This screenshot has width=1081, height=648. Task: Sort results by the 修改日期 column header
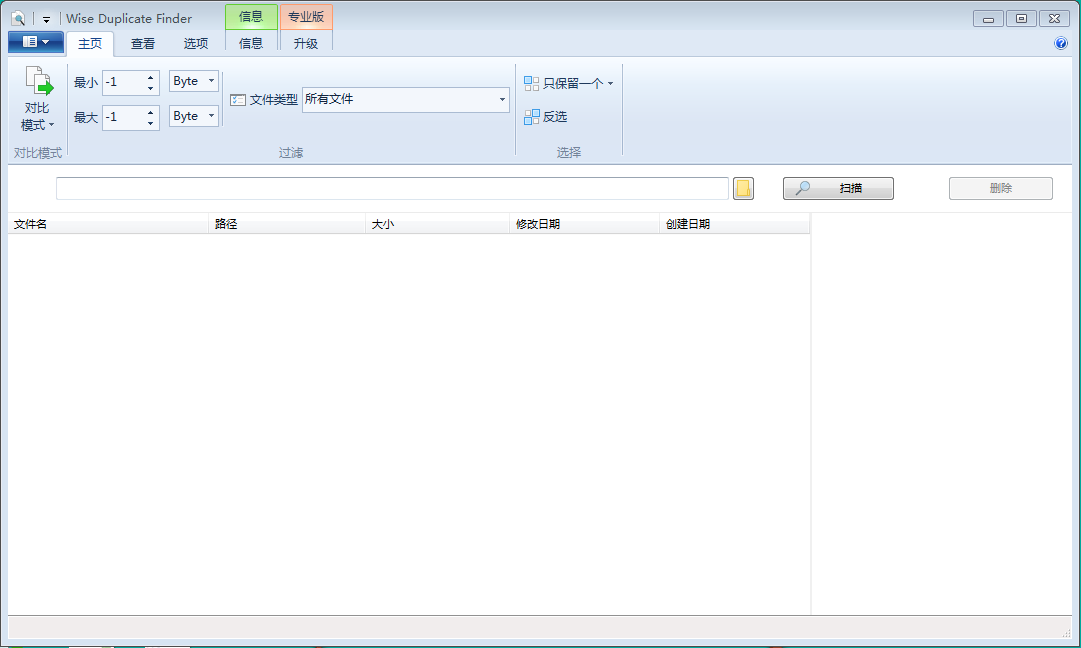(583, 224)
